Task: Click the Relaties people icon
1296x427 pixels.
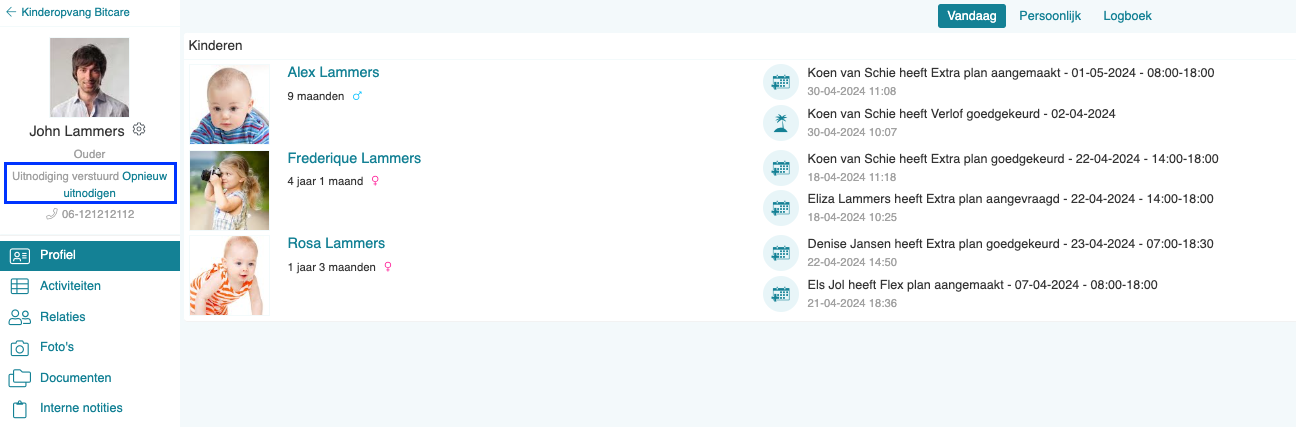Action: pyautogui.click(x=20, y=317)
